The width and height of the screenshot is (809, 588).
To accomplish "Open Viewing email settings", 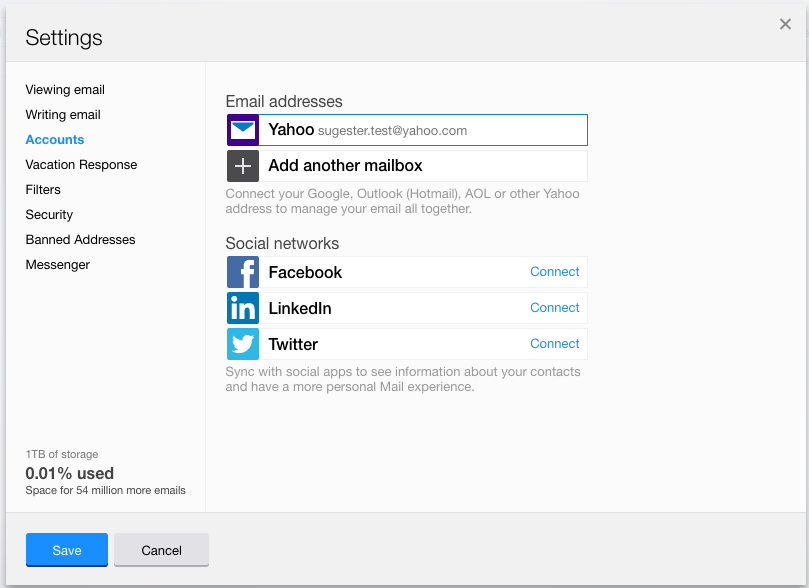I will coord(65,90).
